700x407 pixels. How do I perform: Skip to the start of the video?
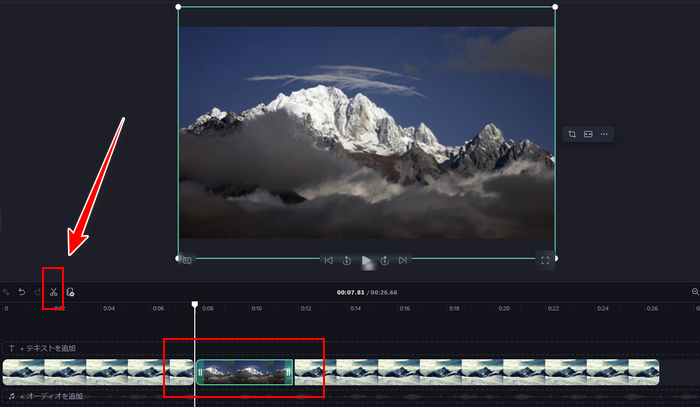[x=328, y=260]
